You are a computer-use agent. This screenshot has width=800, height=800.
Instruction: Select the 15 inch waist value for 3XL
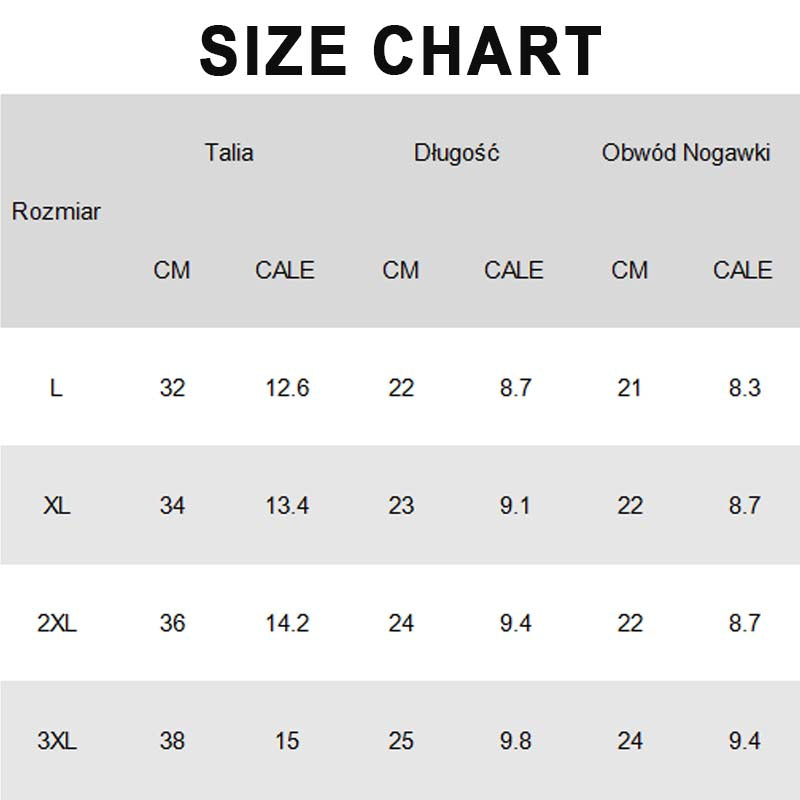287,742
